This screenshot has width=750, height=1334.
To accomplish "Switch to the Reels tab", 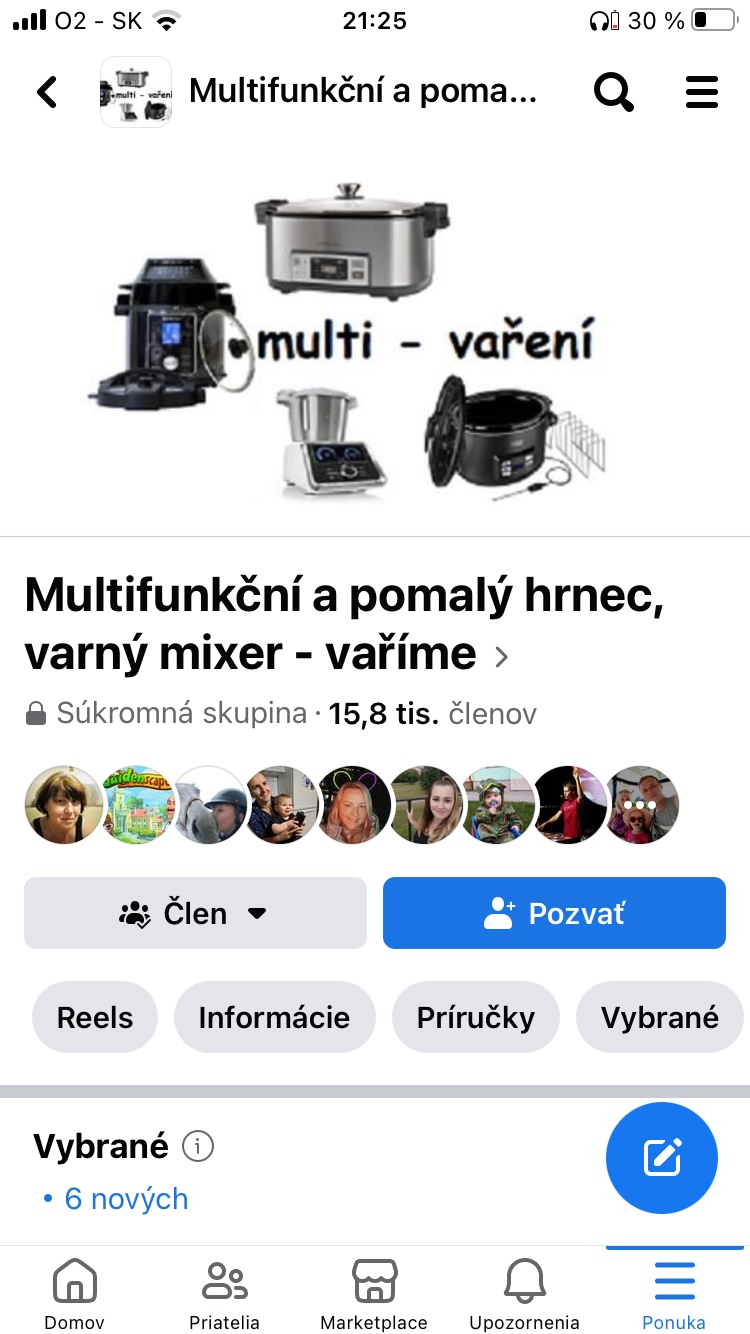I will pyautogui.click(x=95, y=1018).
